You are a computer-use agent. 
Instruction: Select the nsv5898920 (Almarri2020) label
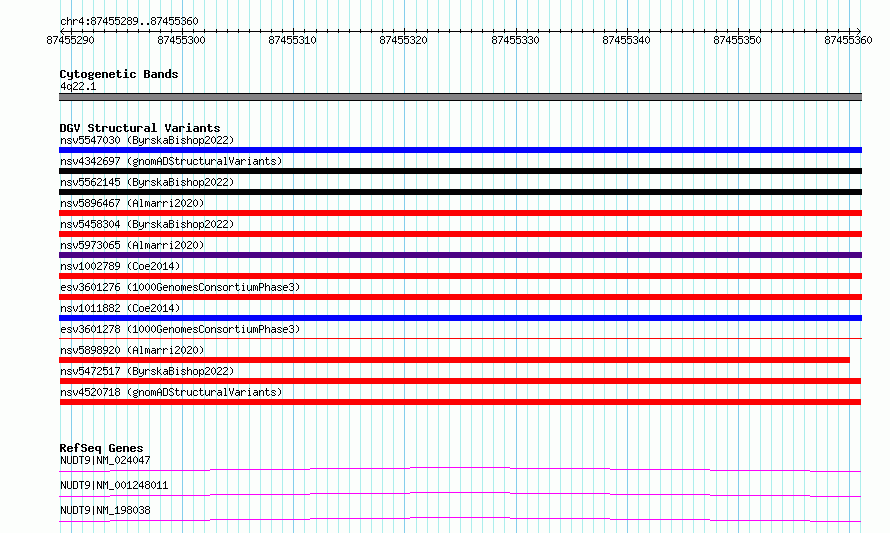132,350
